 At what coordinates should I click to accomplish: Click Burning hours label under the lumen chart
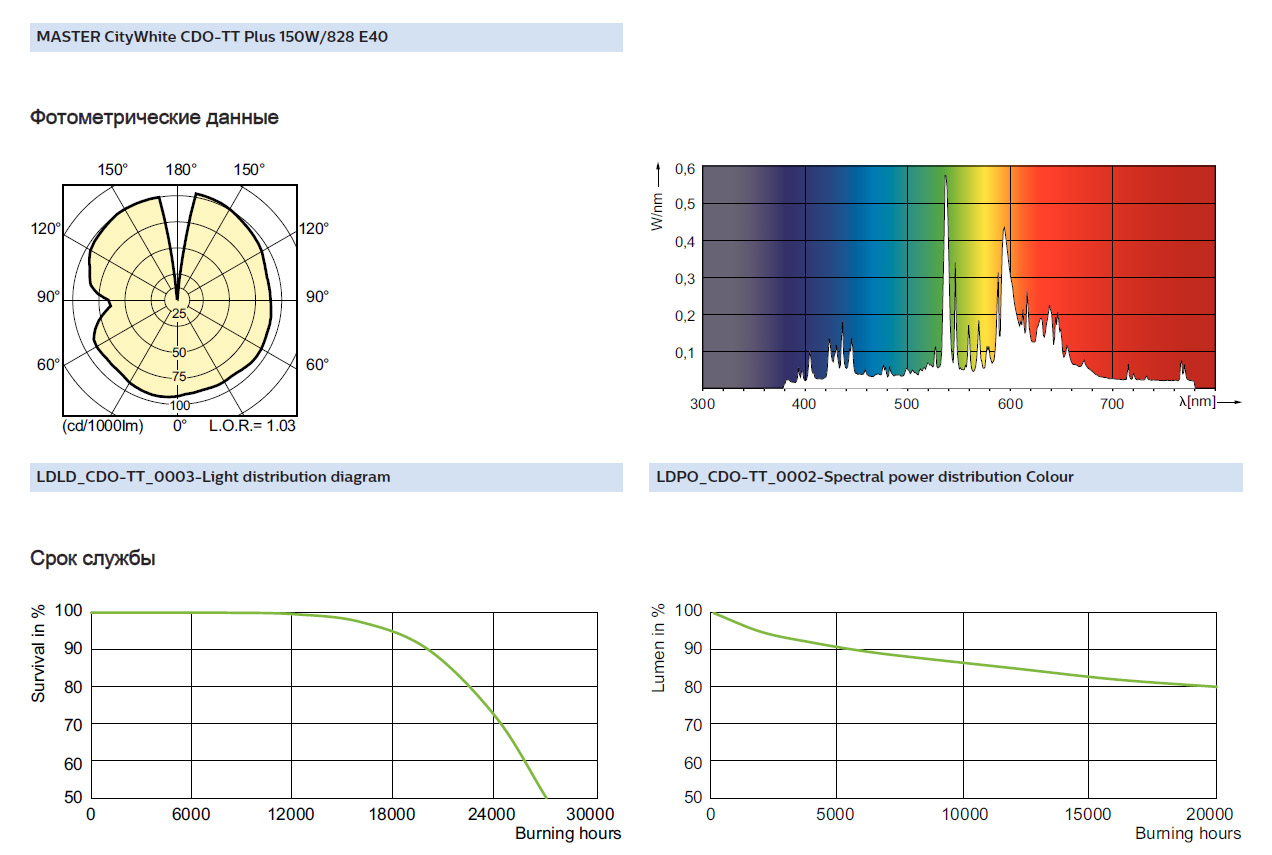(1188, 834)
